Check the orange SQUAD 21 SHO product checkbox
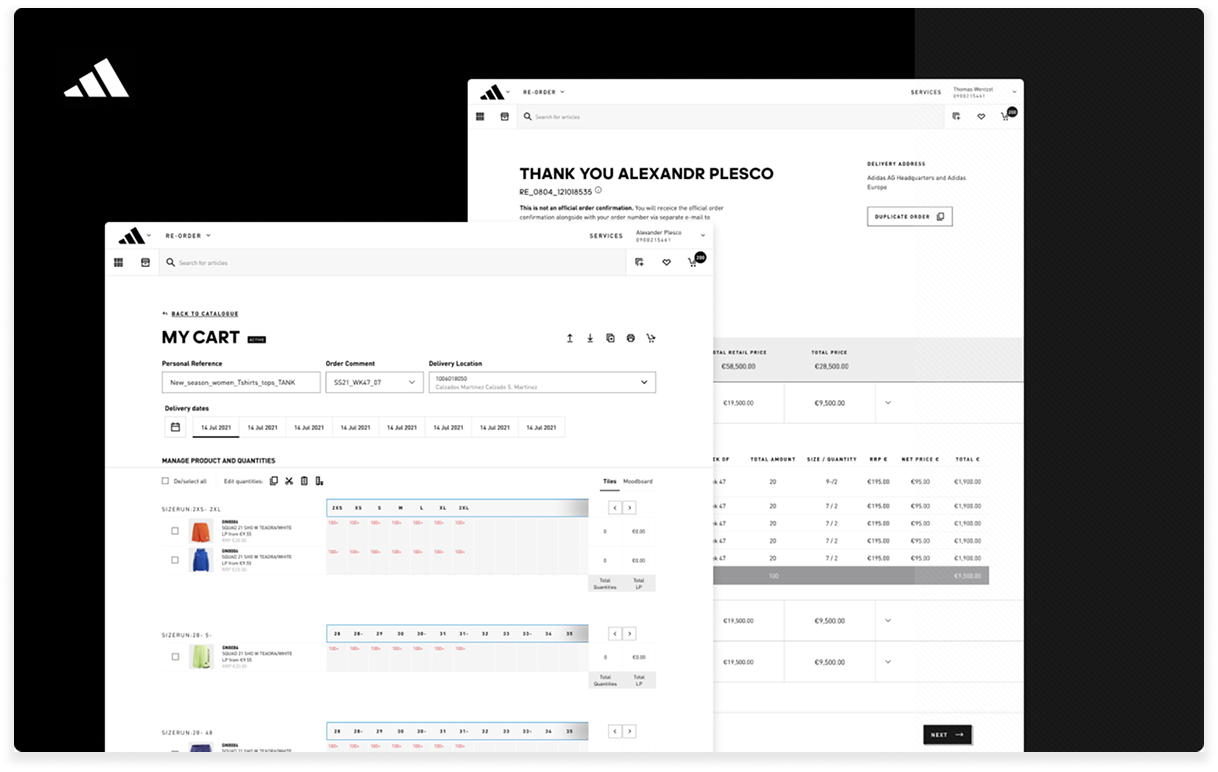The image size is (1218, 772). pyautogui.click(x=173, y=531)
